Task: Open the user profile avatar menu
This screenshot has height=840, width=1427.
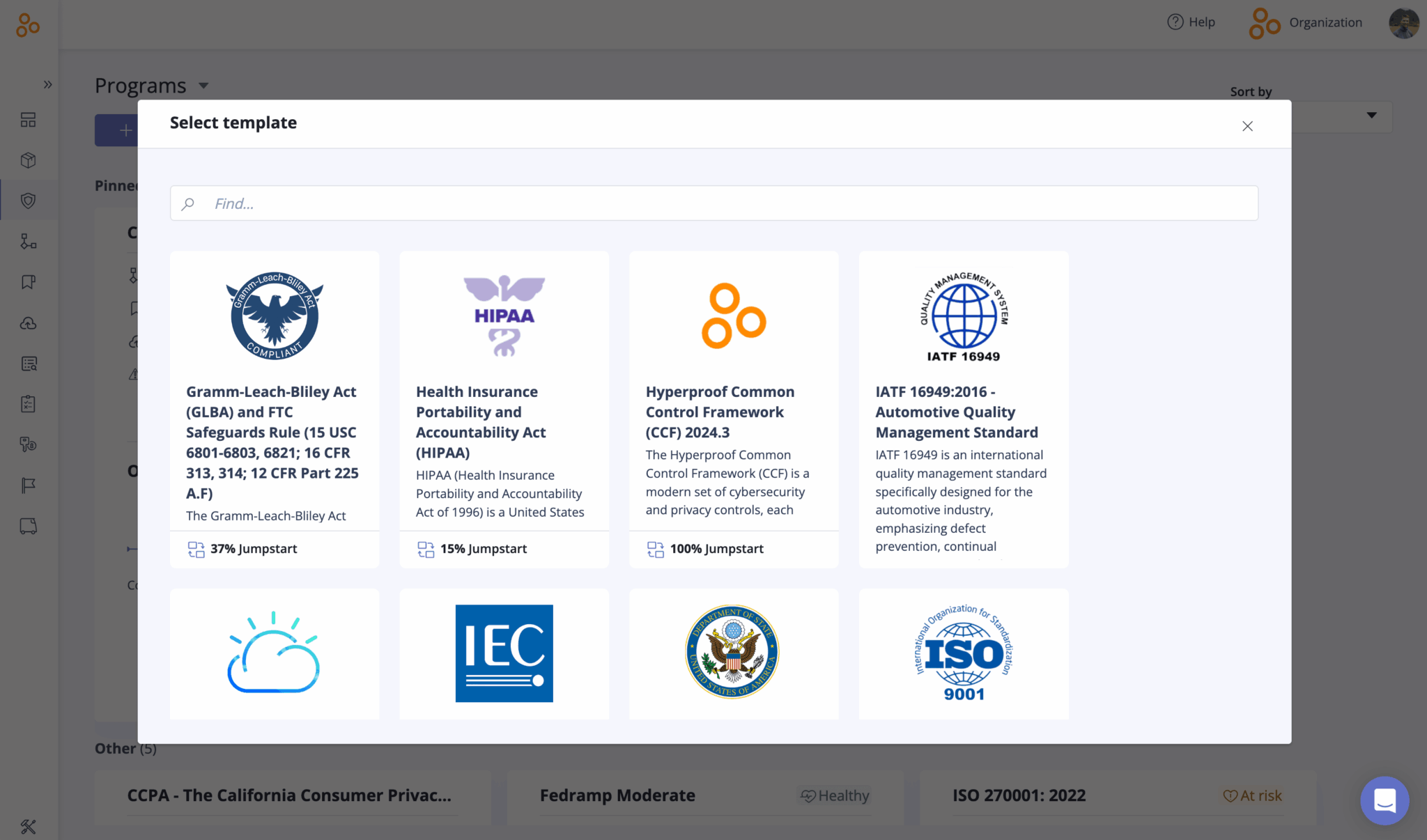Action: (x=1403, y=22)
